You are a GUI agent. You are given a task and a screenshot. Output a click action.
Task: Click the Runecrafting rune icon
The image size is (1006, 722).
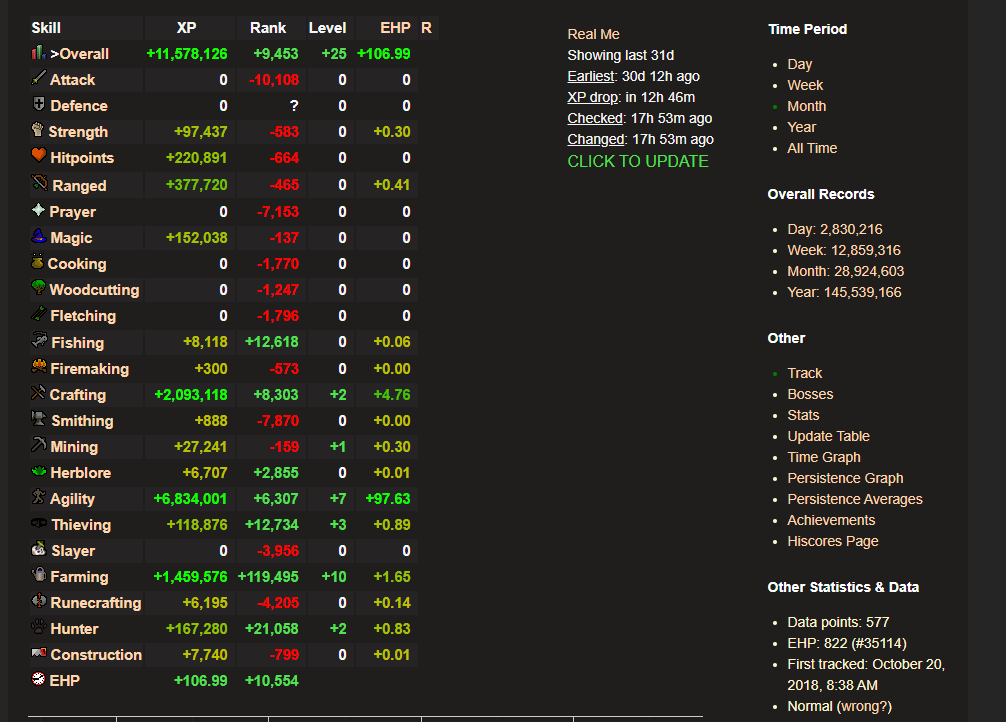(x=38, y=601)
